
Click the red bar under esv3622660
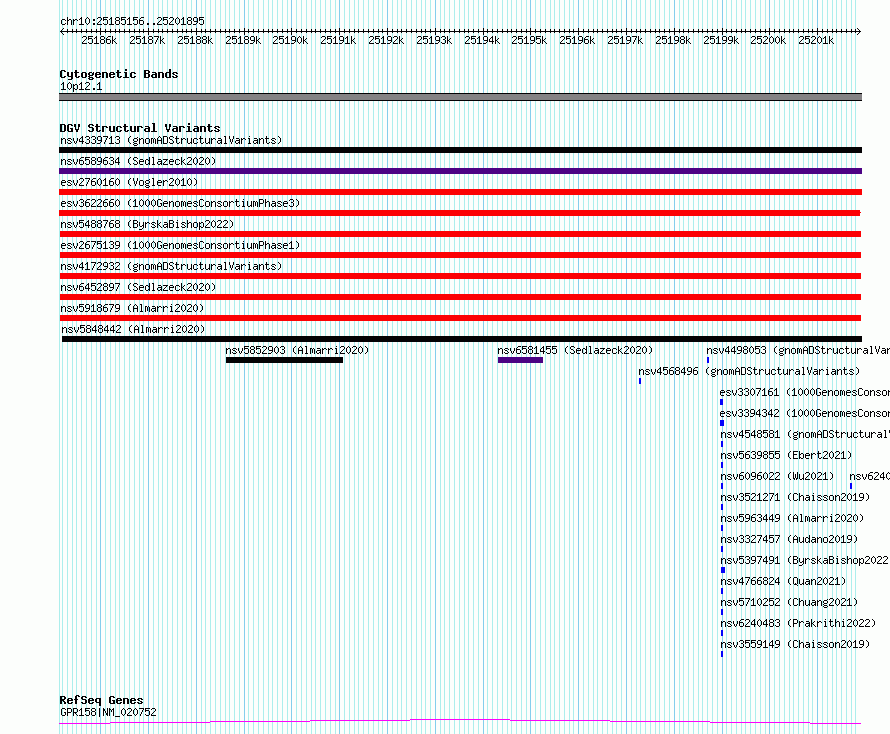tap(460, 213)
